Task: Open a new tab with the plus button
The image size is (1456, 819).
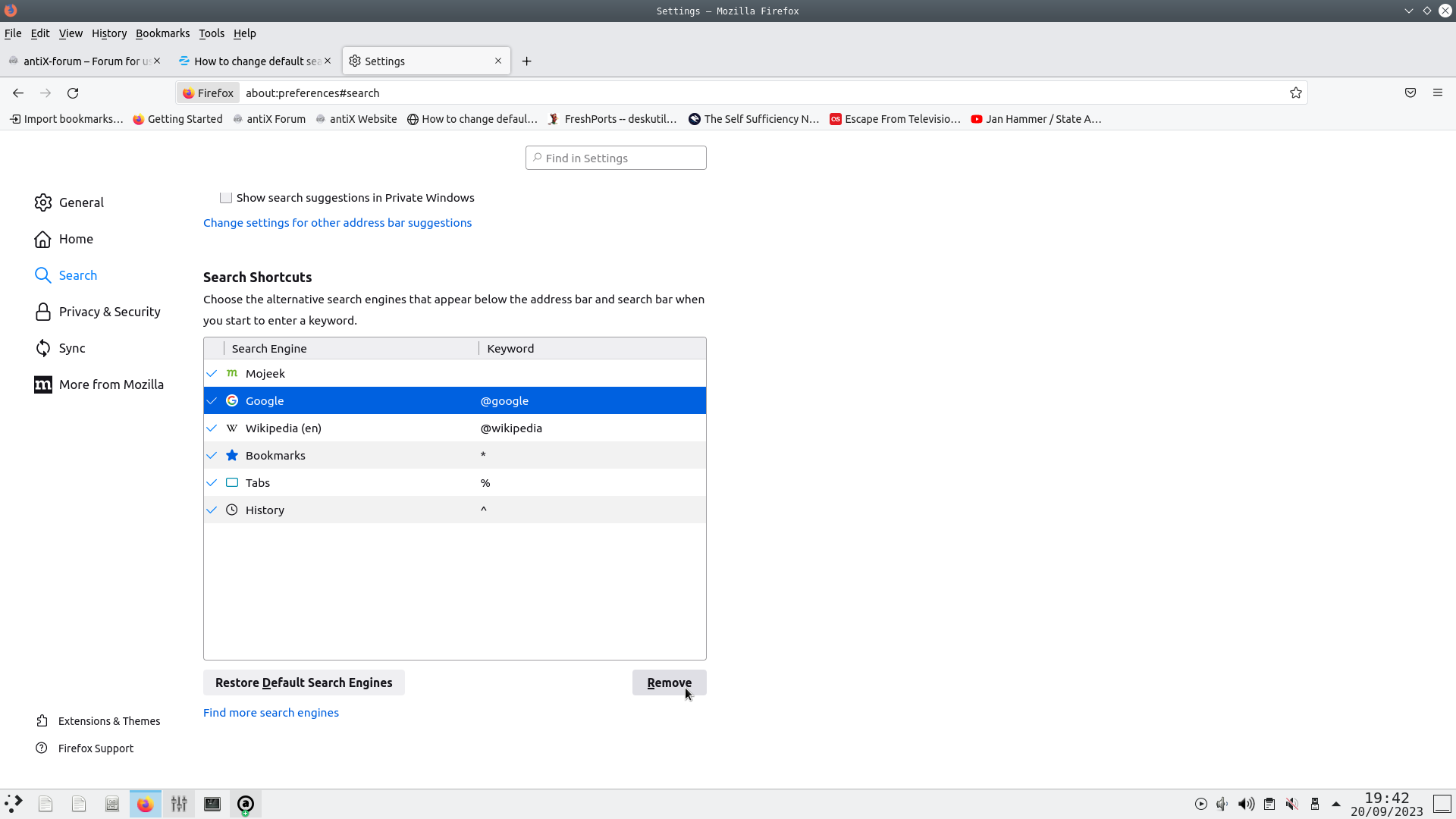Action: (x=527, y=61)
